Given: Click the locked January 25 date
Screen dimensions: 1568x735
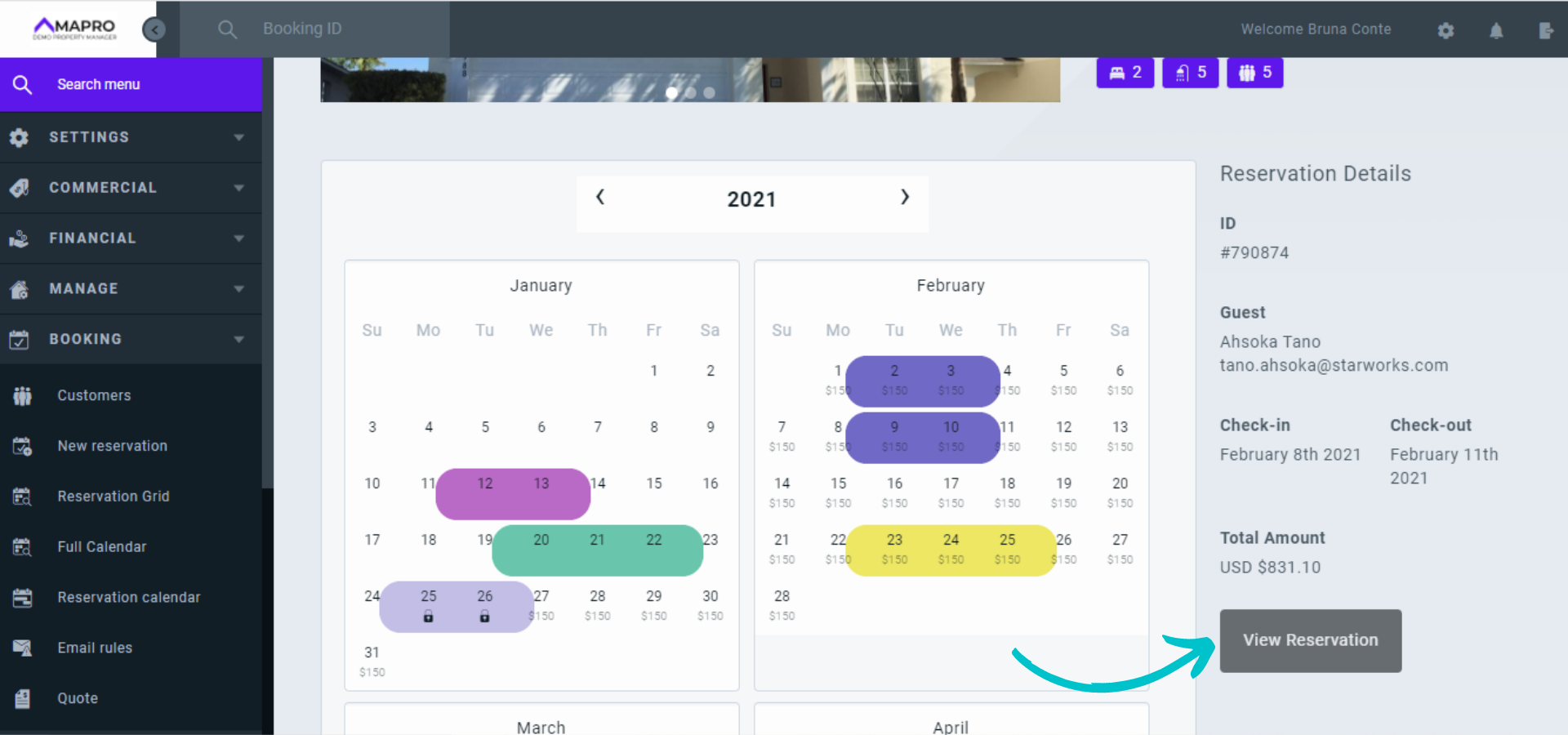Looking at the screenshot, I should click(x=428, y=603).
